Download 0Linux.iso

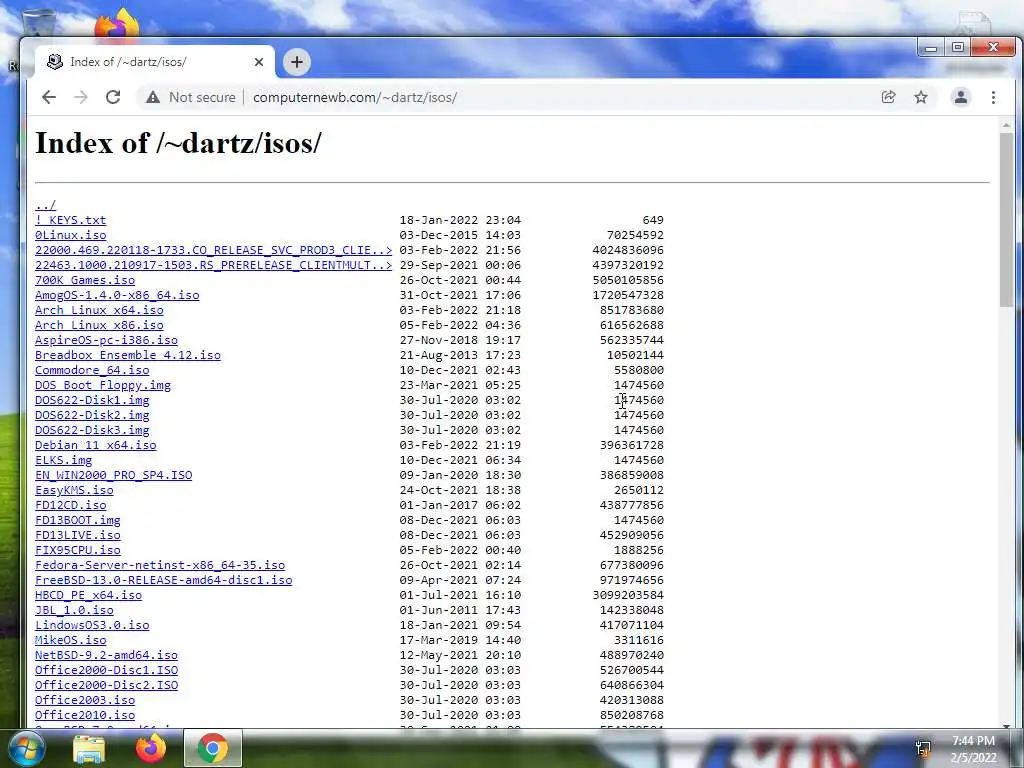[x=71, y=235]
